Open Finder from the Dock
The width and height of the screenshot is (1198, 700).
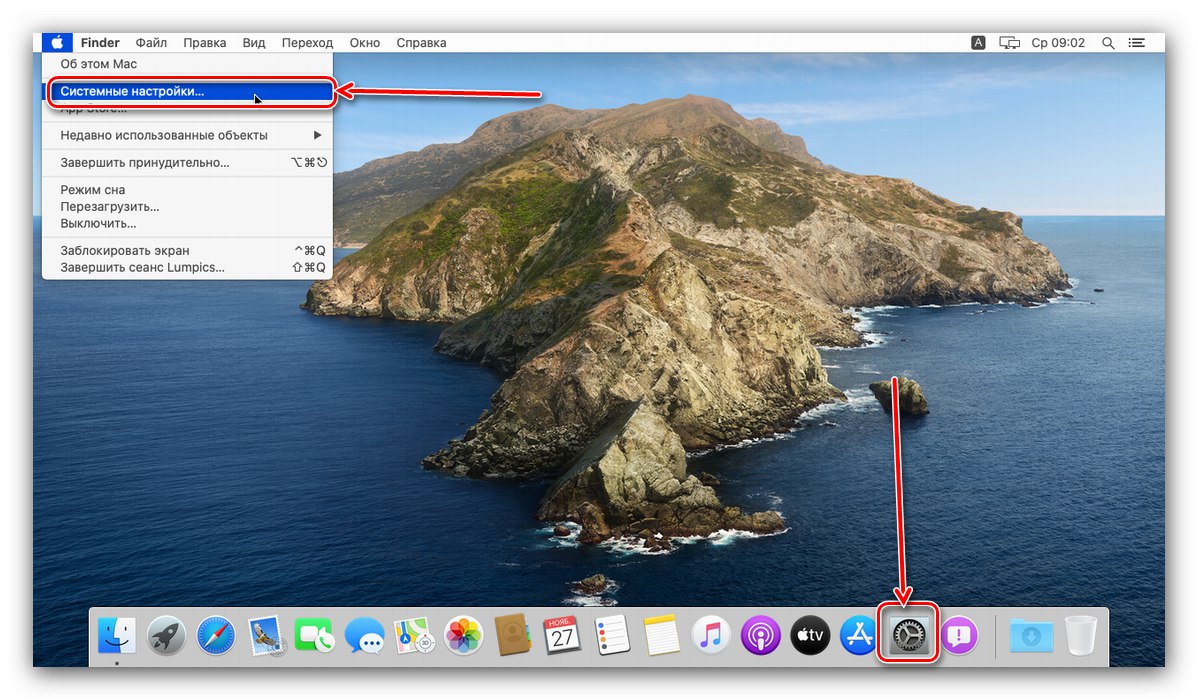coord(117,635)
